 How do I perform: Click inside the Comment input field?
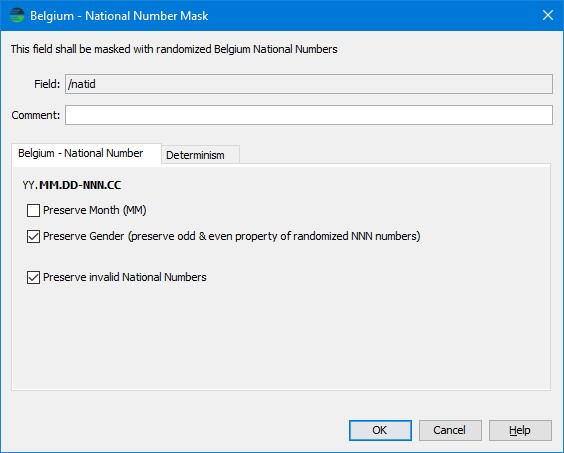(x=309, y=115)
